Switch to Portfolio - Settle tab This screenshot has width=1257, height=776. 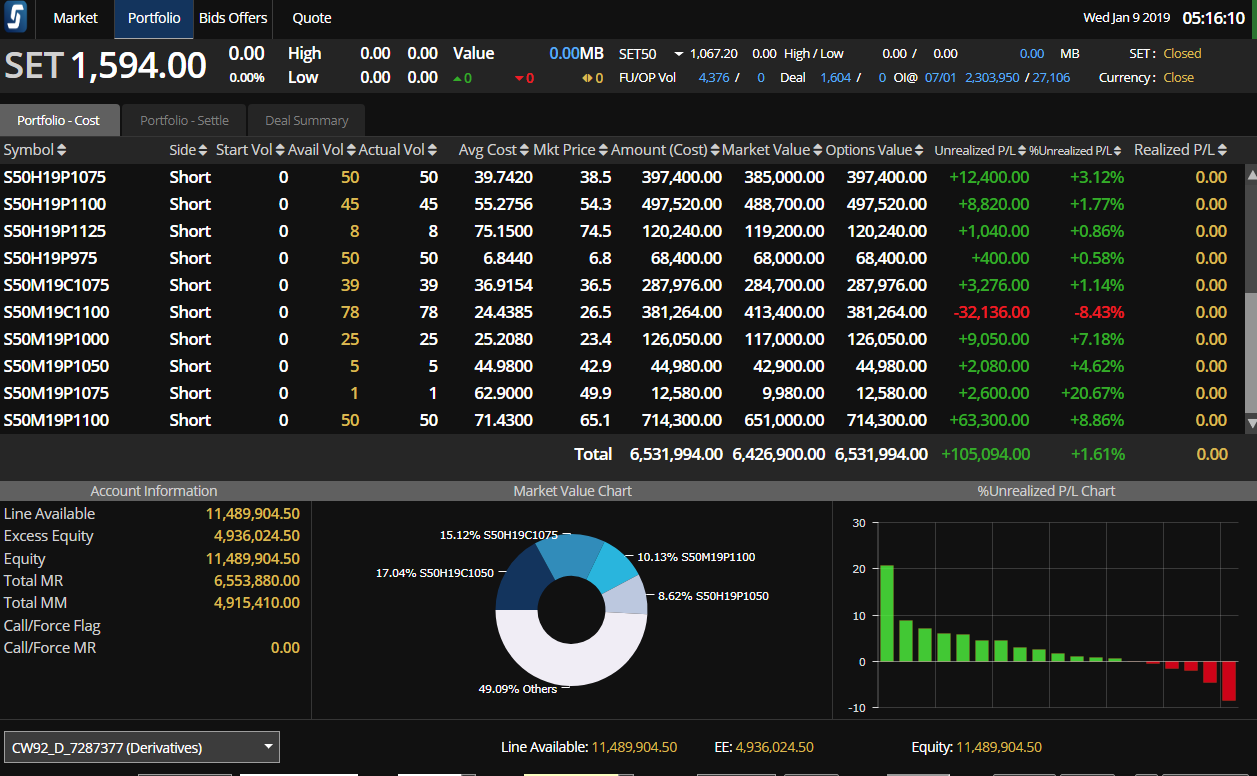[x=184, y=120]
